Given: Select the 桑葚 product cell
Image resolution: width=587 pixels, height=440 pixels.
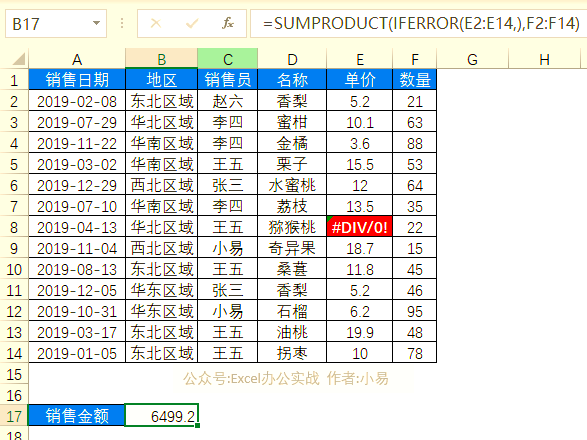Looking at the screenshot, I should (292, 268).
